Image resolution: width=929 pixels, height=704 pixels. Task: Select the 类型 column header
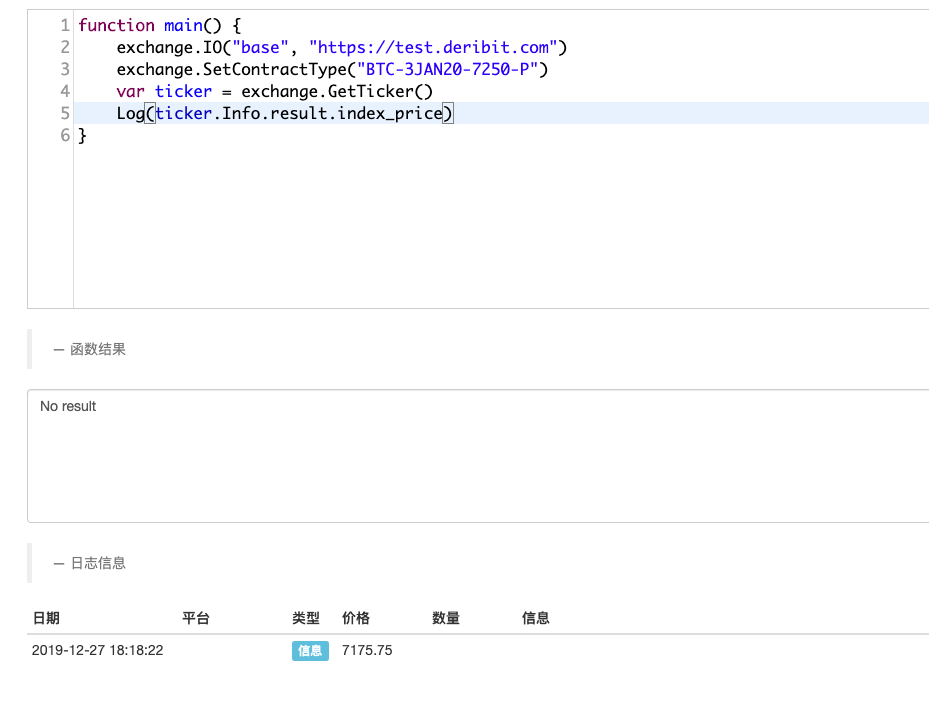306,618
